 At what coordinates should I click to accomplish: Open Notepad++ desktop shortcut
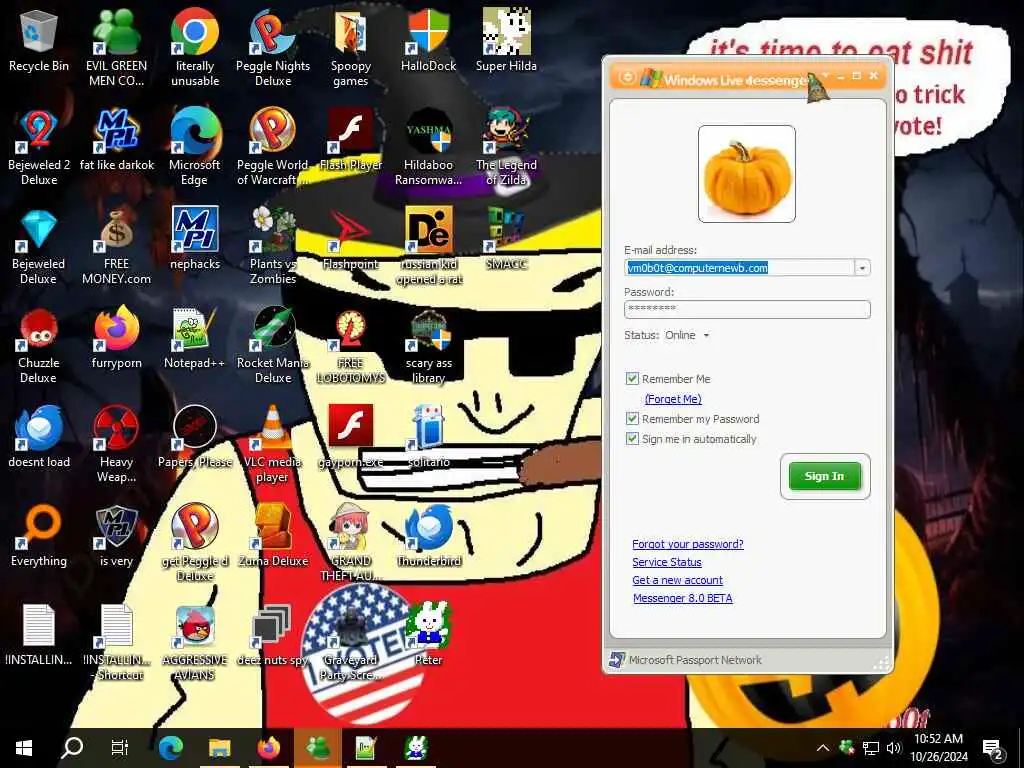click(x=195, y=340)
